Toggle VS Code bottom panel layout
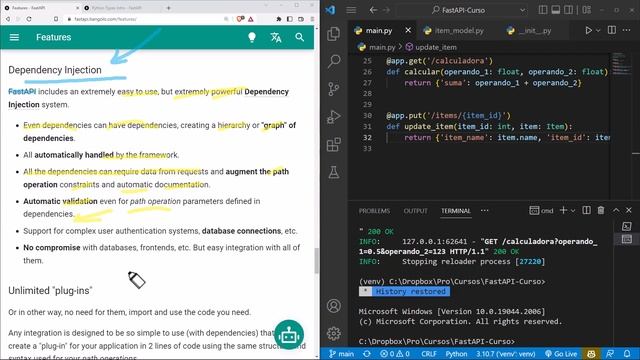 [x=556, y=10]
